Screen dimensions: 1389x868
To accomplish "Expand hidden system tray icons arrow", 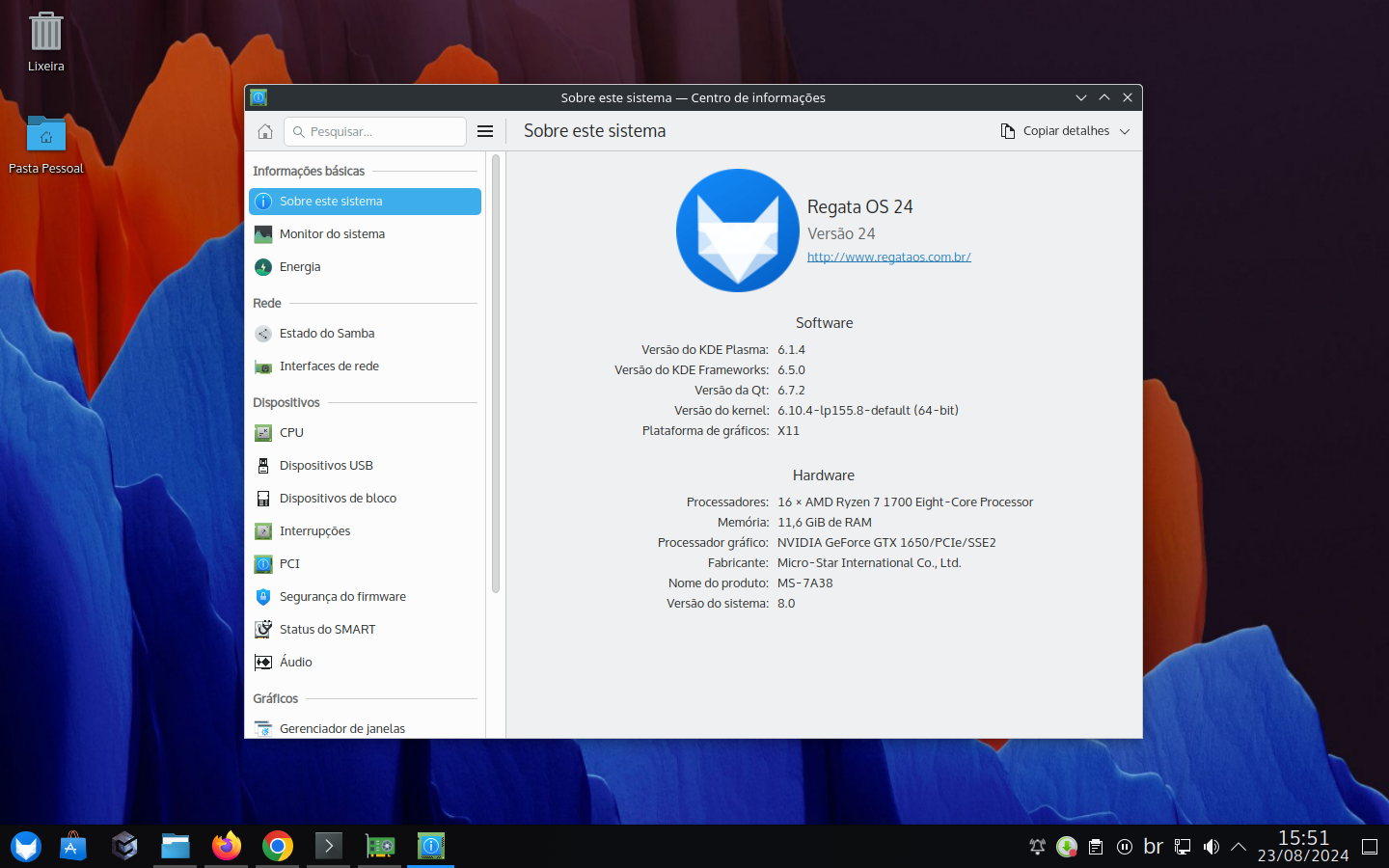I will 1239,847.
